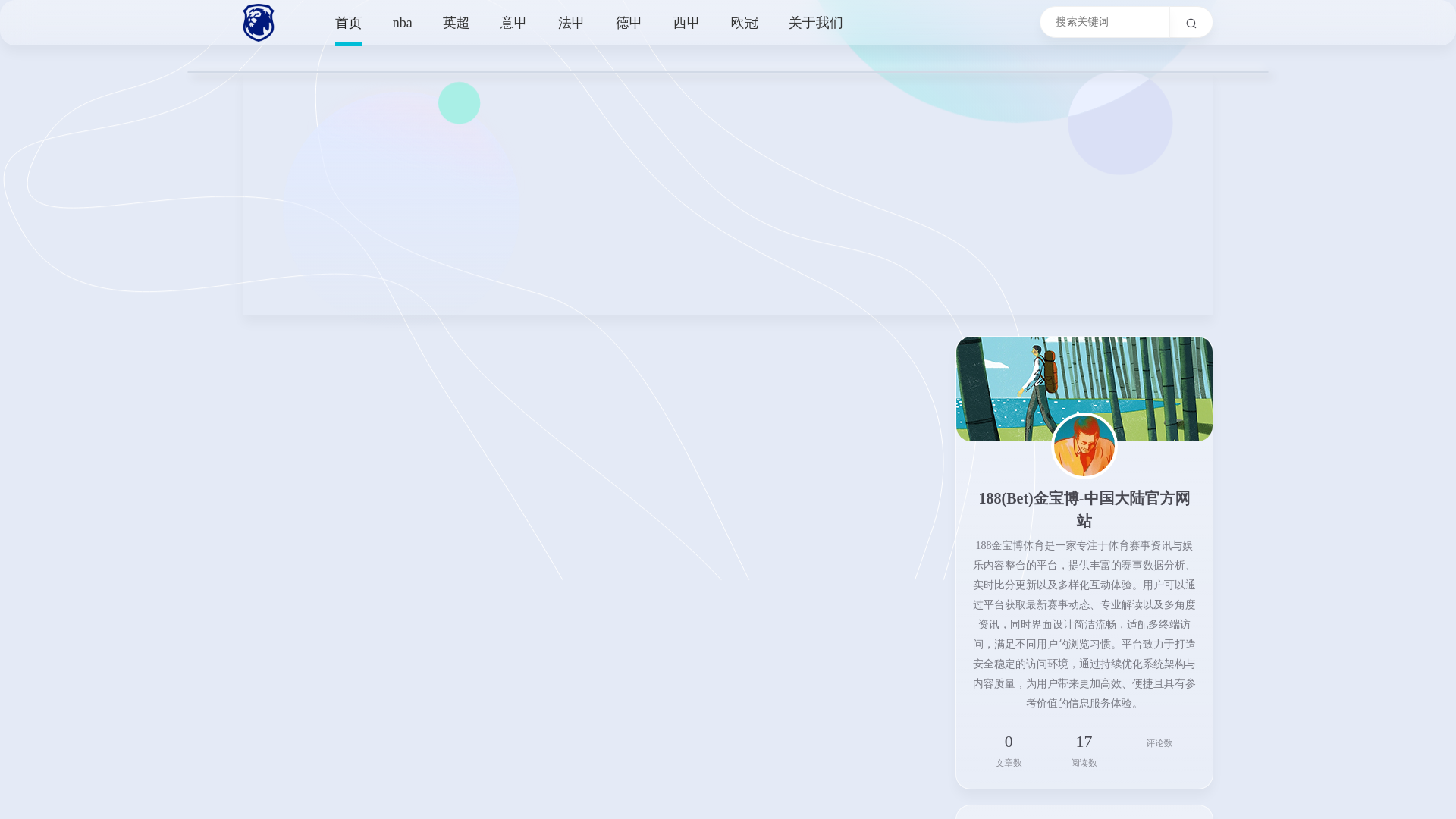Go to the 意甲 section
The height and width of the screenshot is (819, 1456).
513,23
